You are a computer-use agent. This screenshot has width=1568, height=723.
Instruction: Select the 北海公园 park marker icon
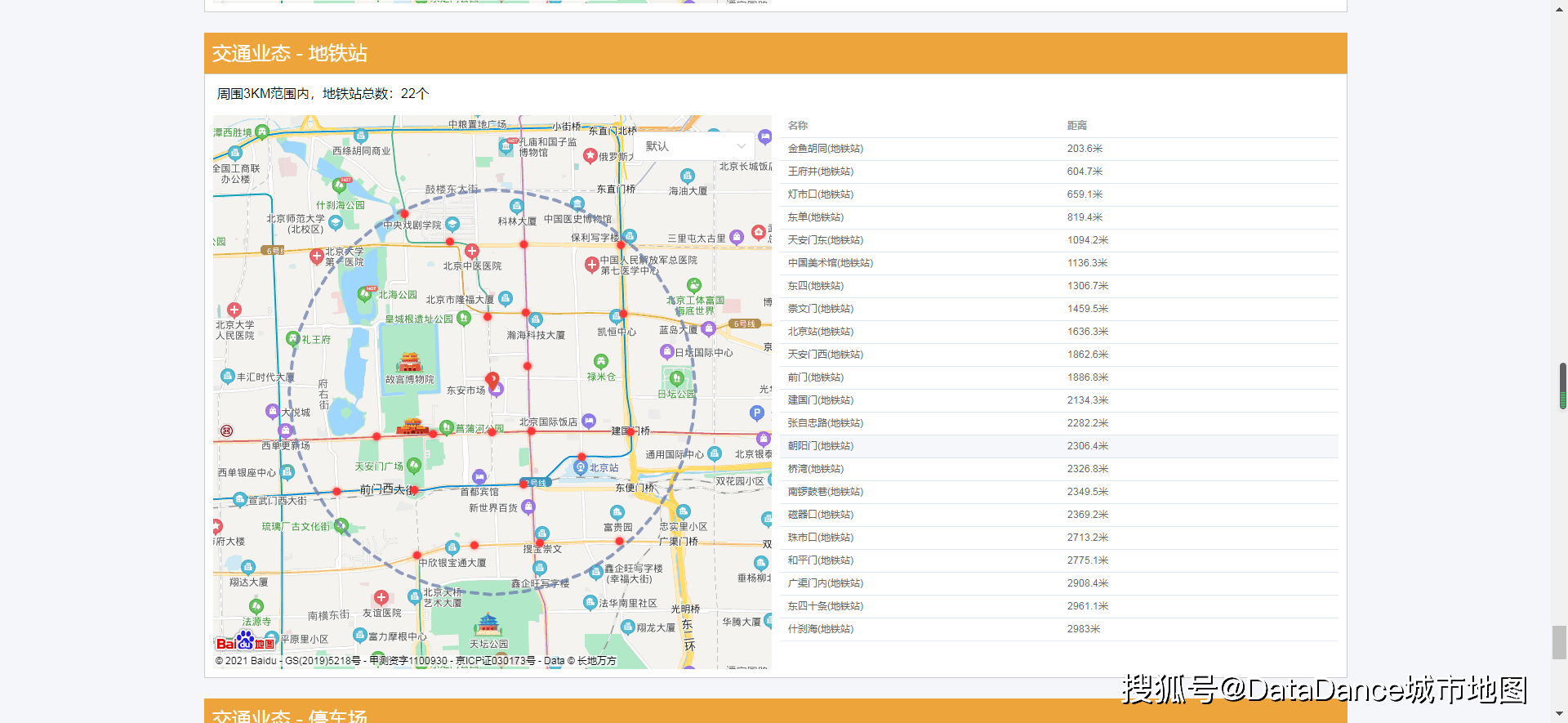[x=366, y=292]
